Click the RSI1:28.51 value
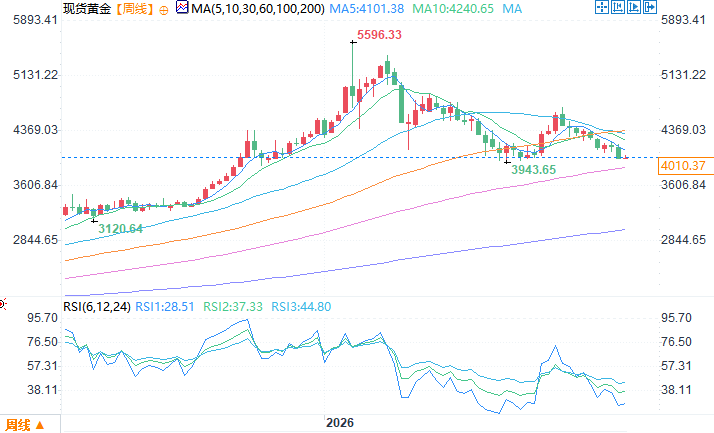Screen dimensions: 714x433 pos(165,307)
